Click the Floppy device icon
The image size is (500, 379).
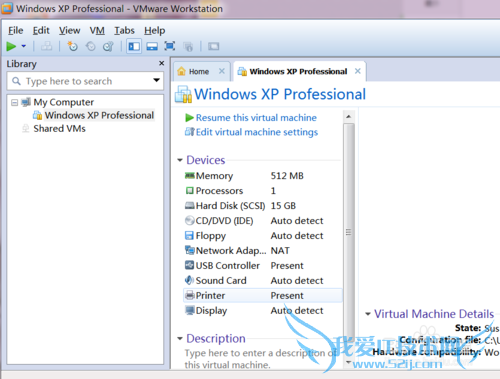[x=189, y=235]
